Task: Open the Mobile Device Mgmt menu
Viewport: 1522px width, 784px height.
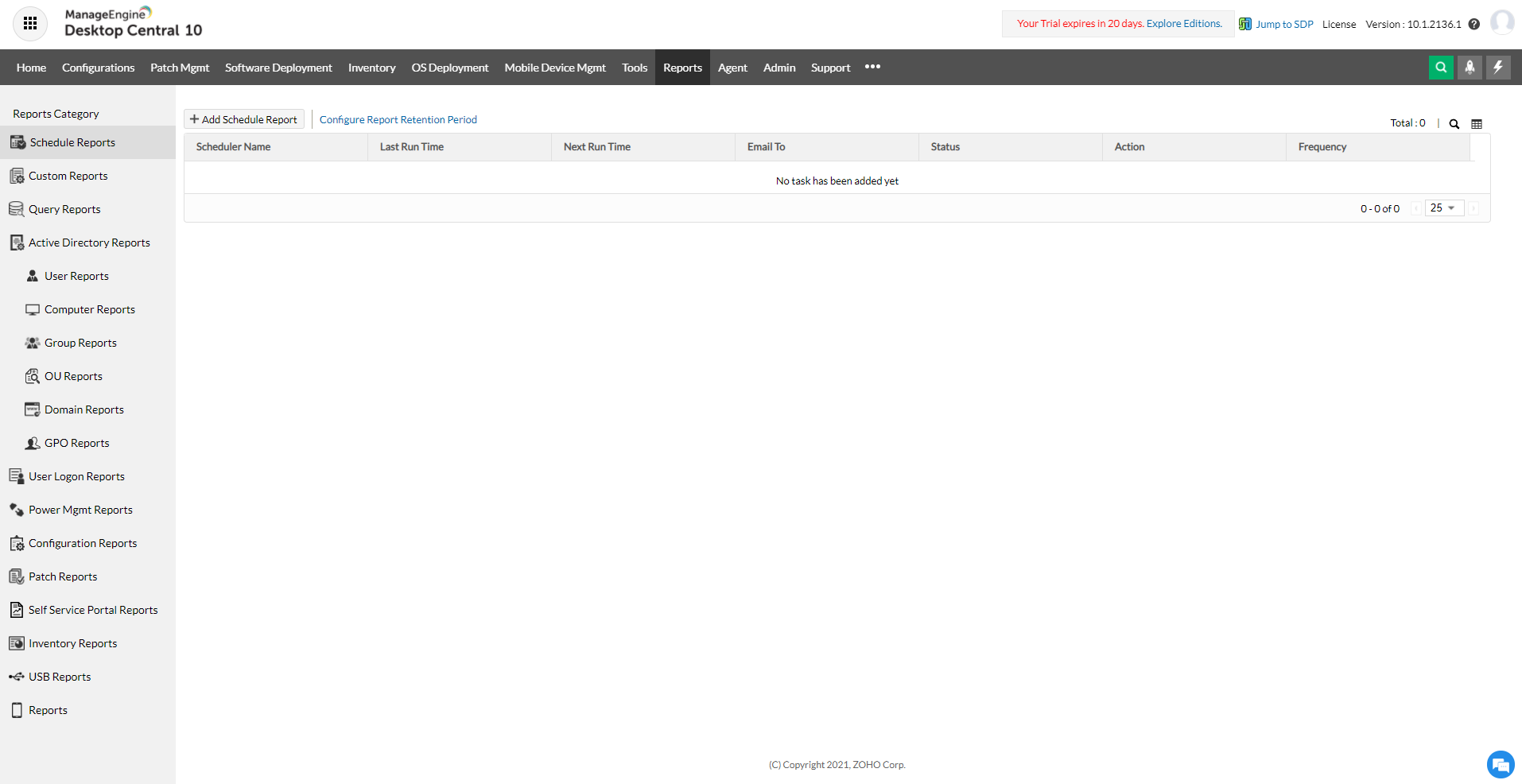Action: 554,67
